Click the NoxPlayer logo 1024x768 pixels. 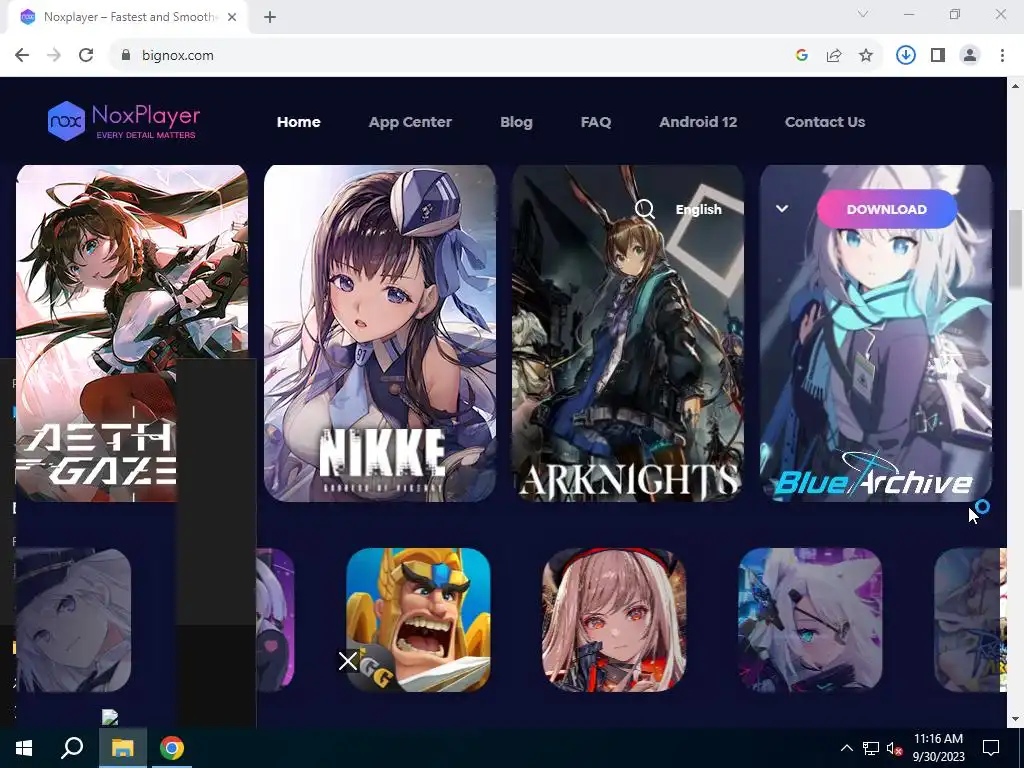(123, 121)
